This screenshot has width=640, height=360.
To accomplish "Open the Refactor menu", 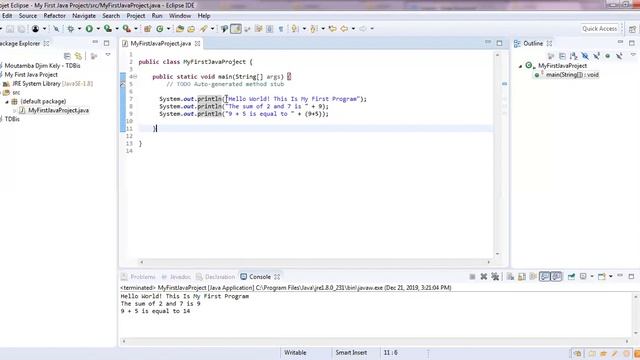I will pos(55,16).
